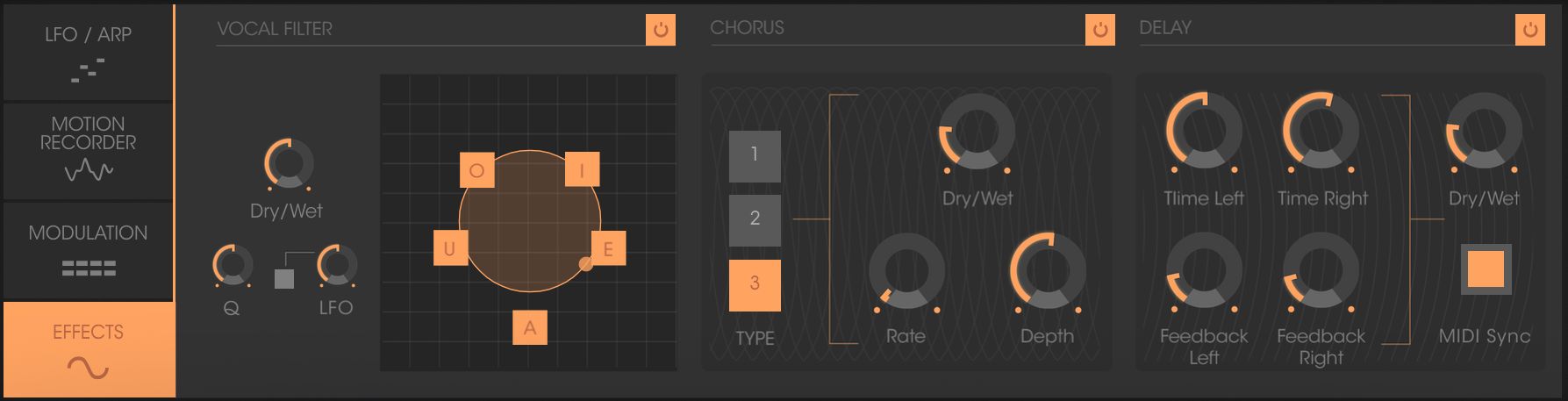
Task: Click the delay Time Right knob
Action: click(1321, 132)
